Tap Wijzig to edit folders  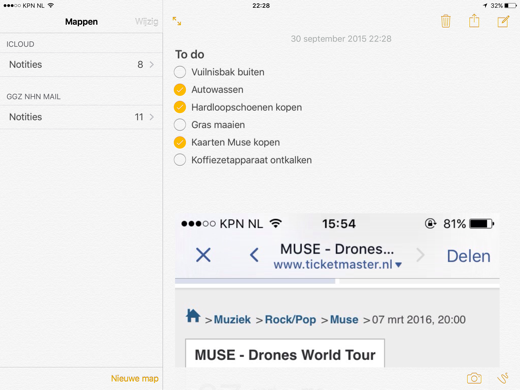(146, 22)
